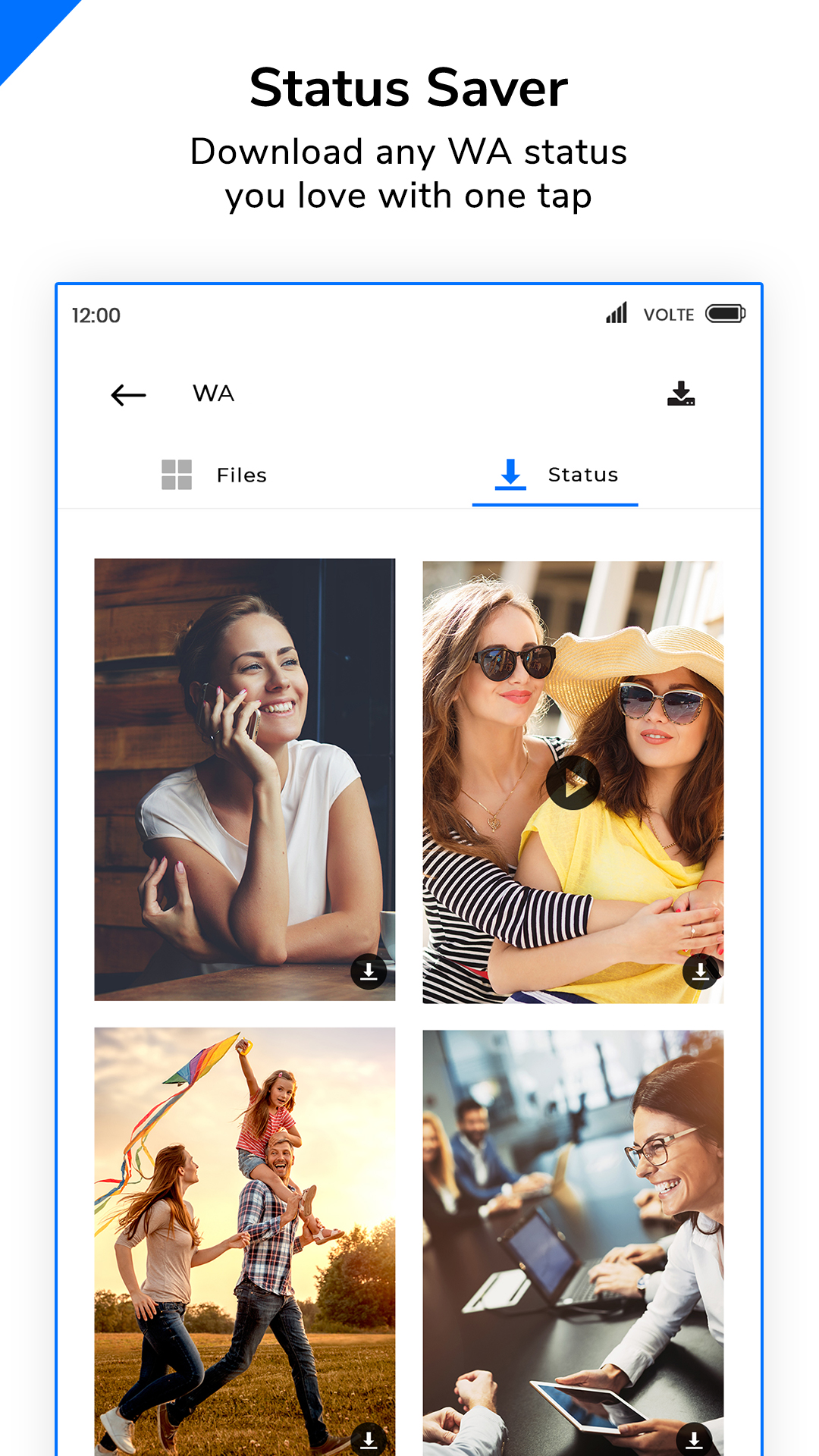Download the family kite status photo
Image resolution: width=819 pixels, height=1456 pixels.
point(369,1439)
